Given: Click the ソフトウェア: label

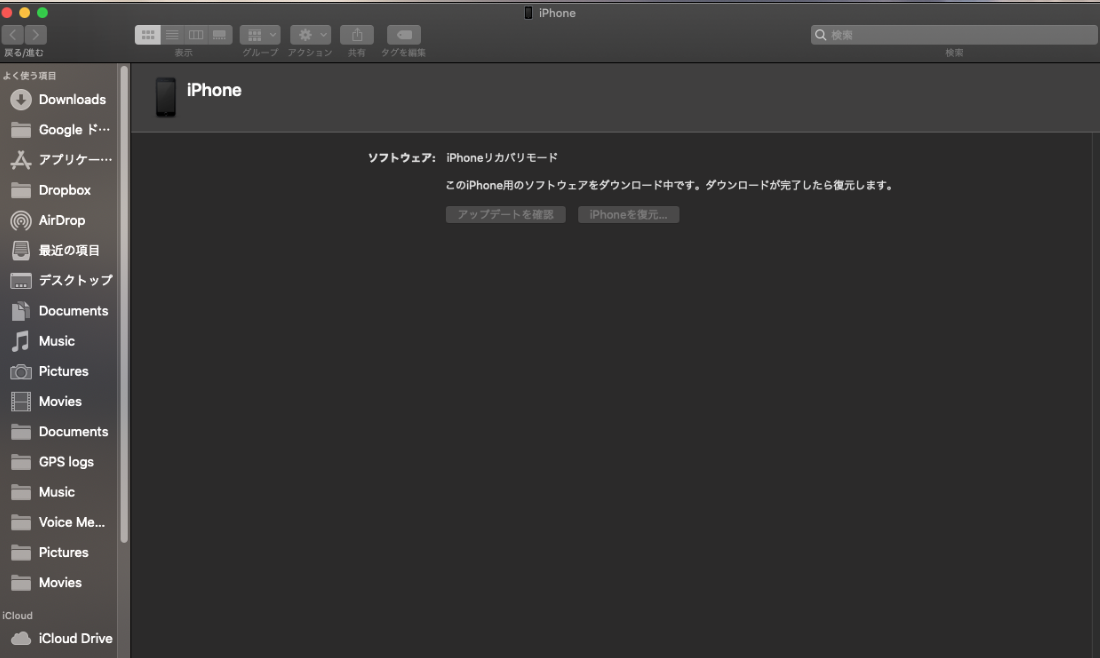Looking at the screenshot, I should (401, 158).
